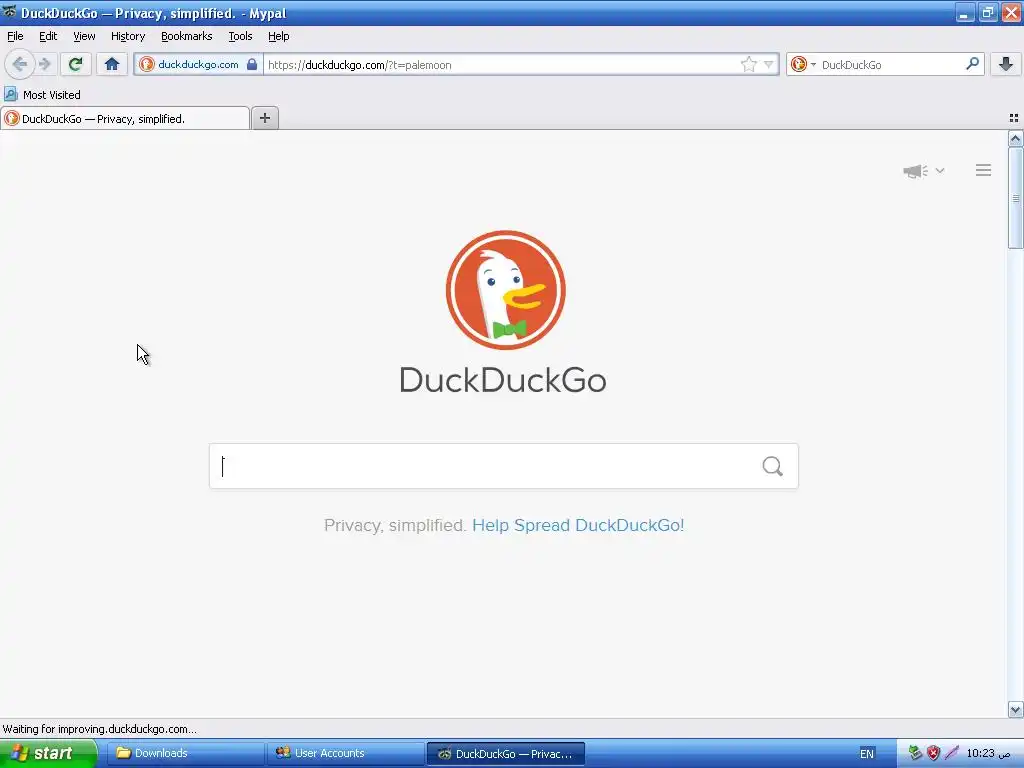
Task: Click the scrollbar down arrow
Action: (1015, 710)
